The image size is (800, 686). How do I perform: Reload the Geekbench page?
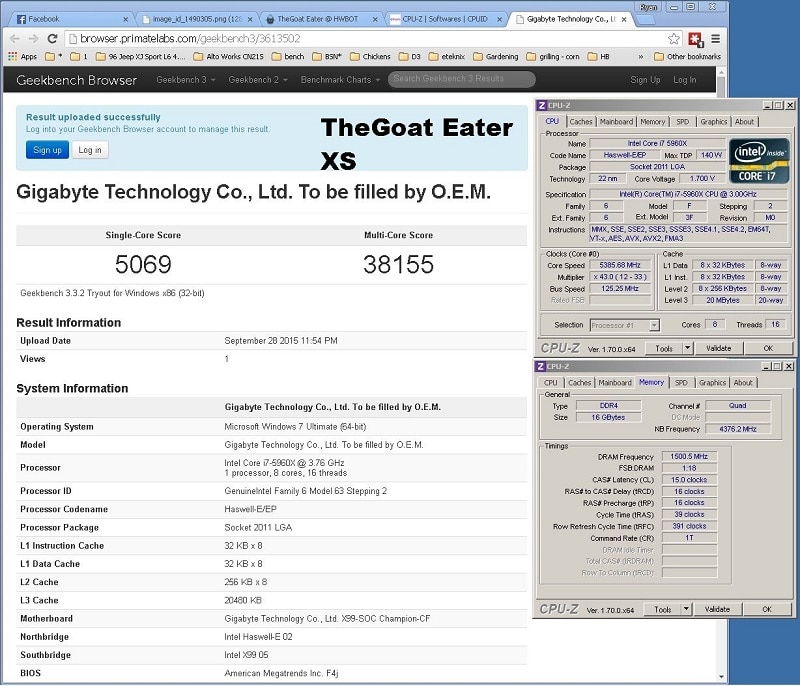click(x=52, y=39)
